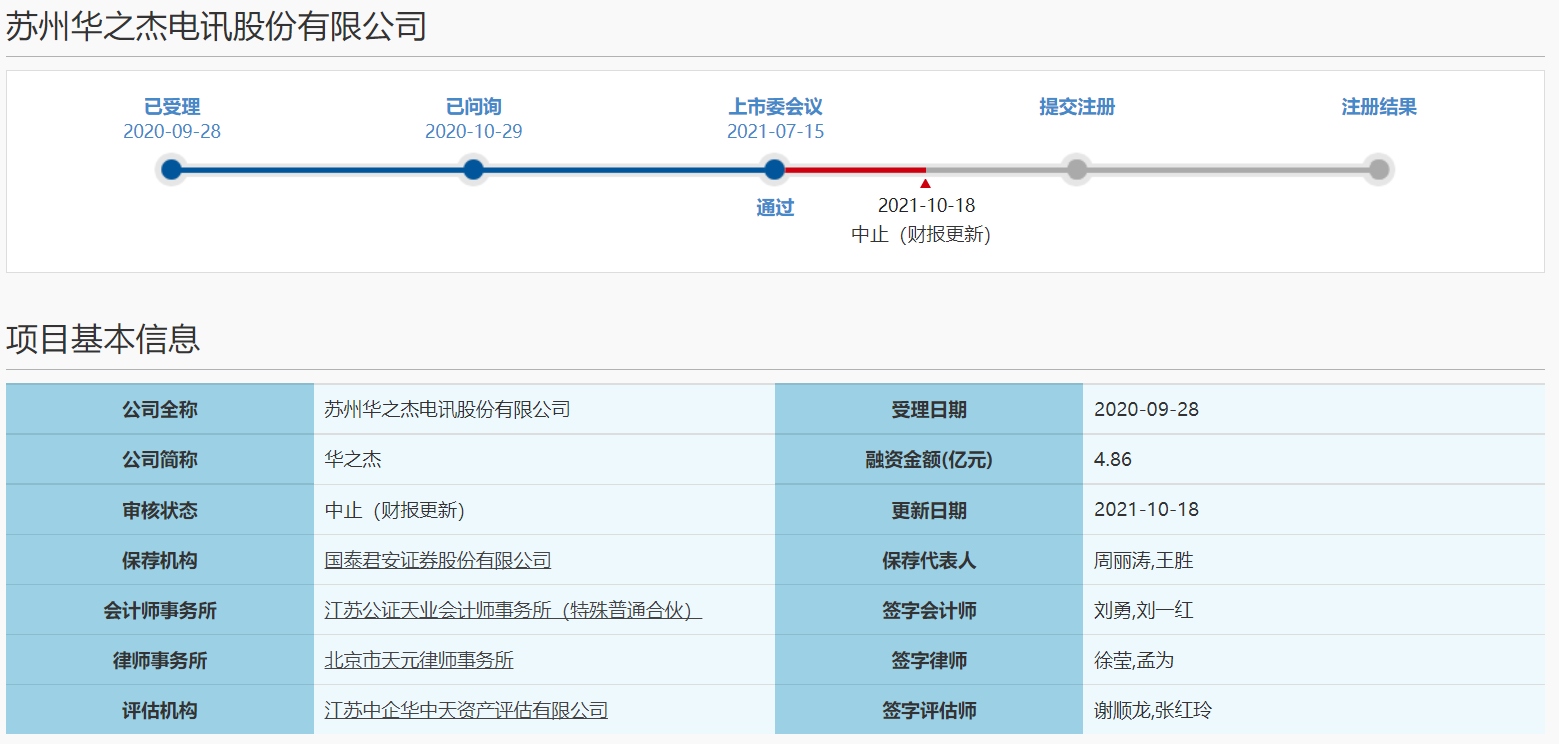Click the 更新日期 header cell
Screen dimensions: 1559x744
[x=929, y=510]
